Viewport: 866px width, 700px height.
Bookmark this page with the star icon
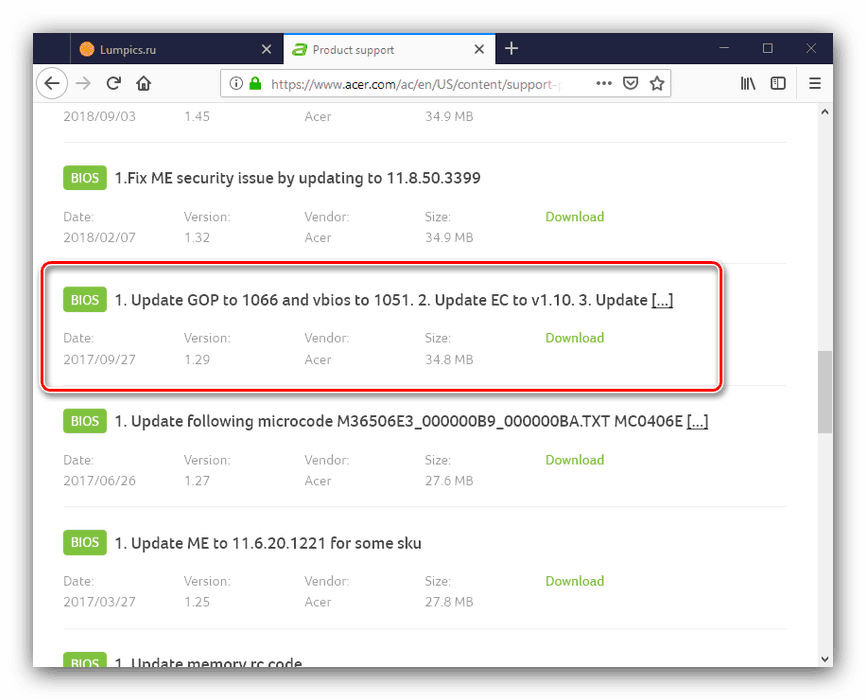(x=657, y=83)
